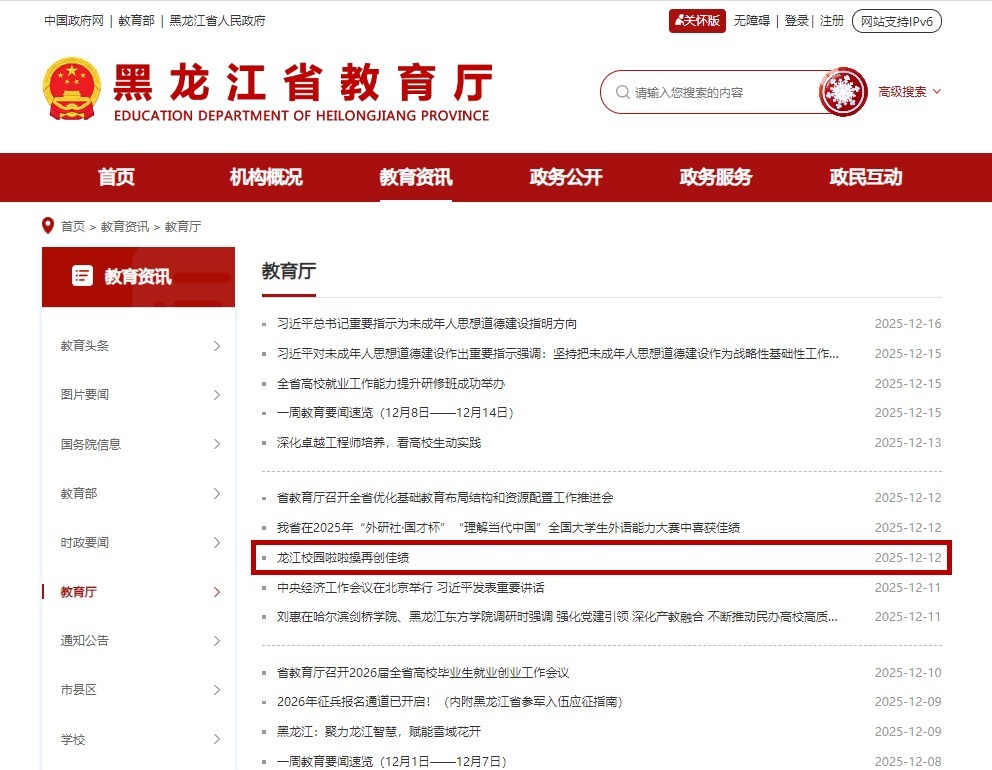Switch to 政务公开 navigation tab
The image size is (992, 770).
(x=566, y=178)
